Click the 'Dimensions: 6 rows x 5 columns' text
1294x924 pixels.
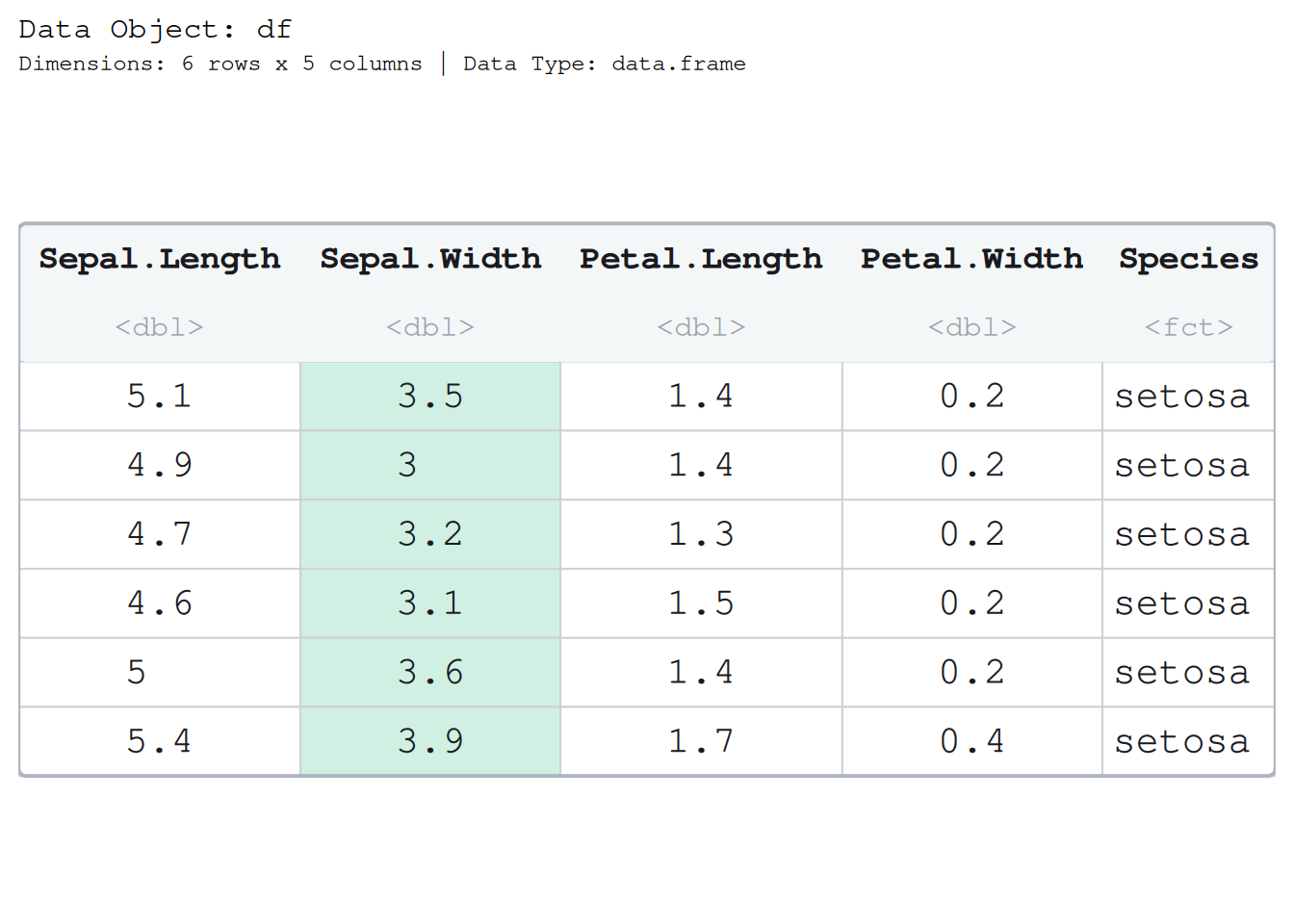(220, 64)
